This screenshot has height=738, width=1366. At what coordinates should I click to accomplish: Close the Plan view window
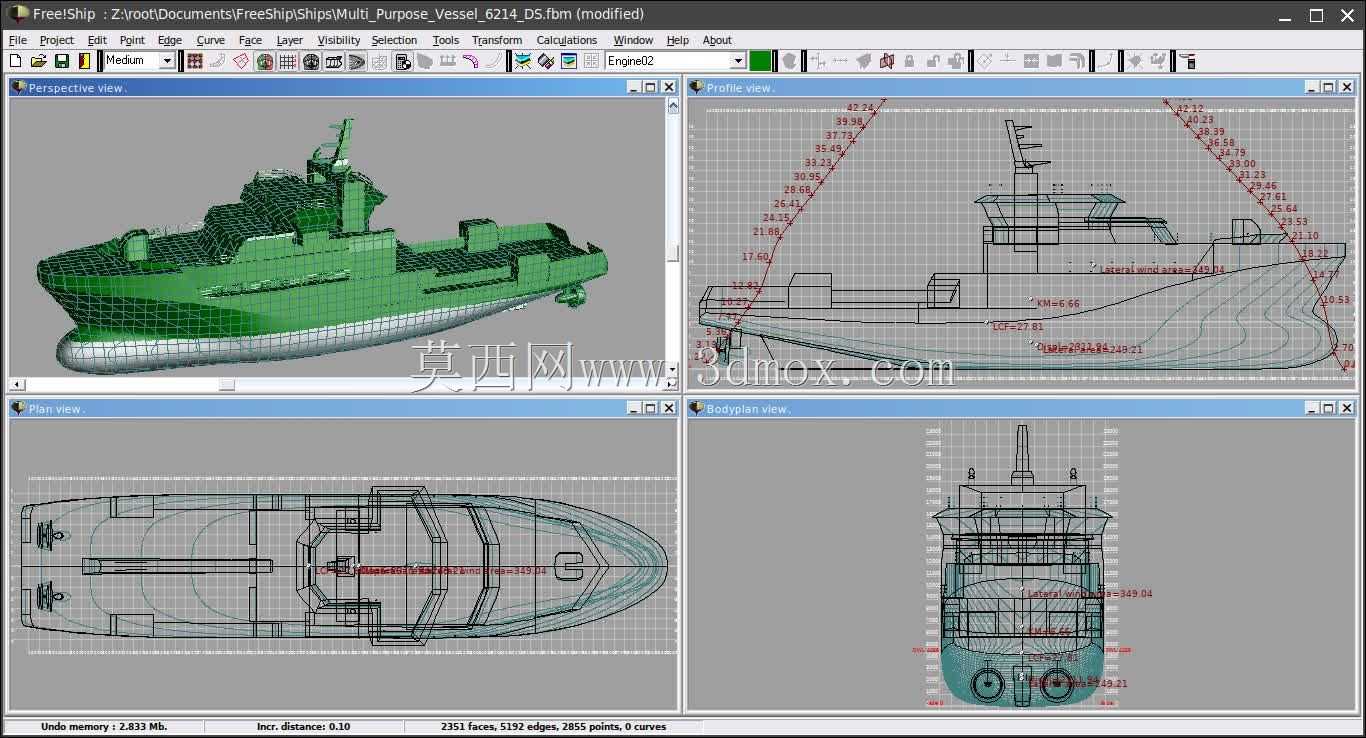point(669,408)
